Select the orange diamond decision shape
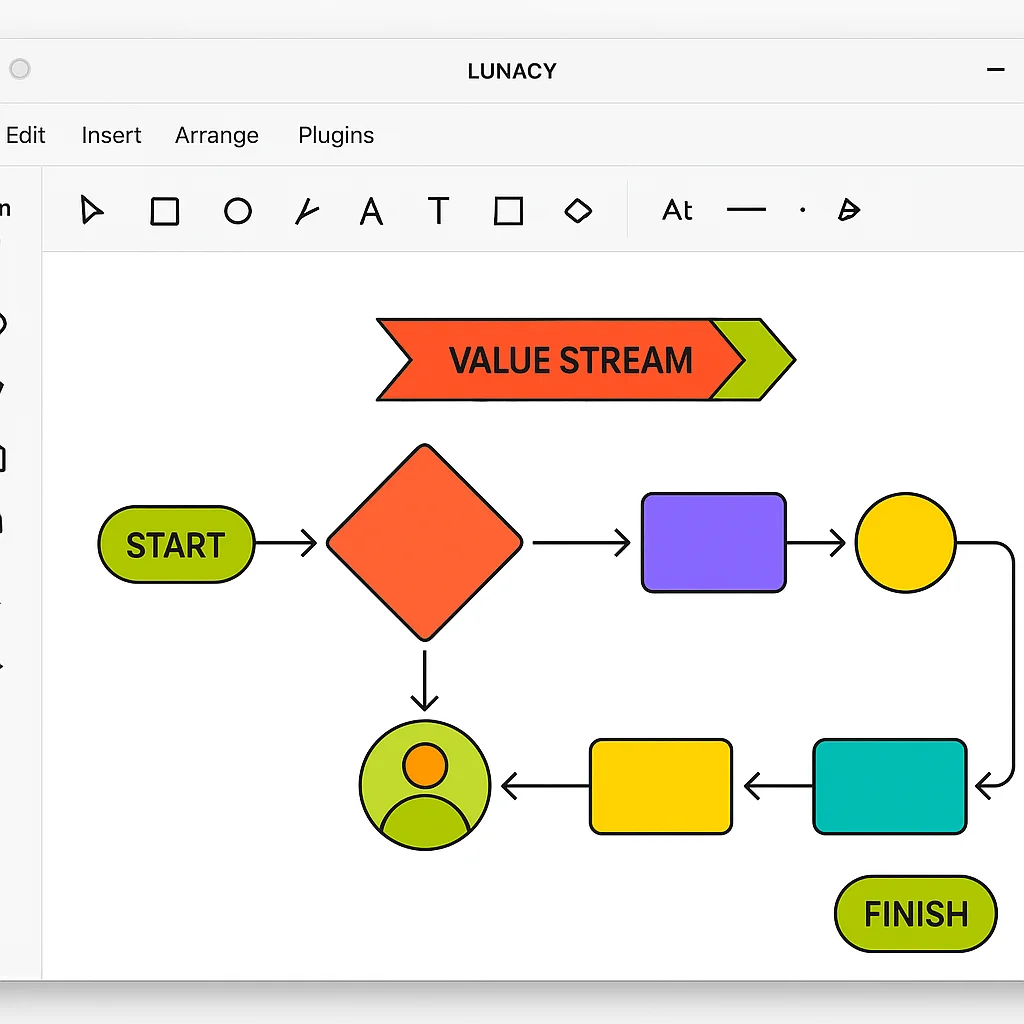Image resolution: width=1024 pixels, height=1024 pixels. tap(424, 541)
